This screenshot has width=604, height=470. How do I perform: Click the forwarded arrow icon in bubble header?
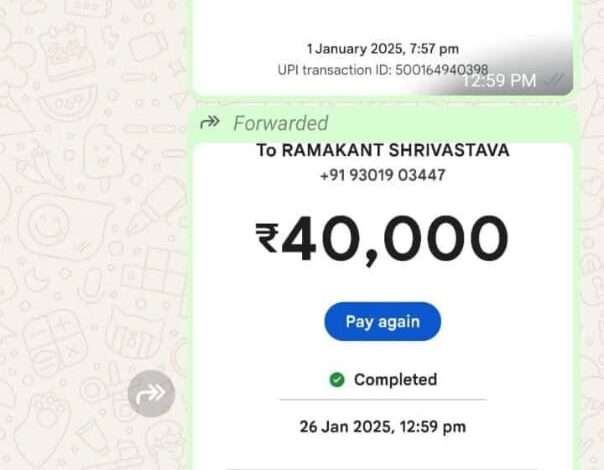pyautogui.click(x=210, y=123)
